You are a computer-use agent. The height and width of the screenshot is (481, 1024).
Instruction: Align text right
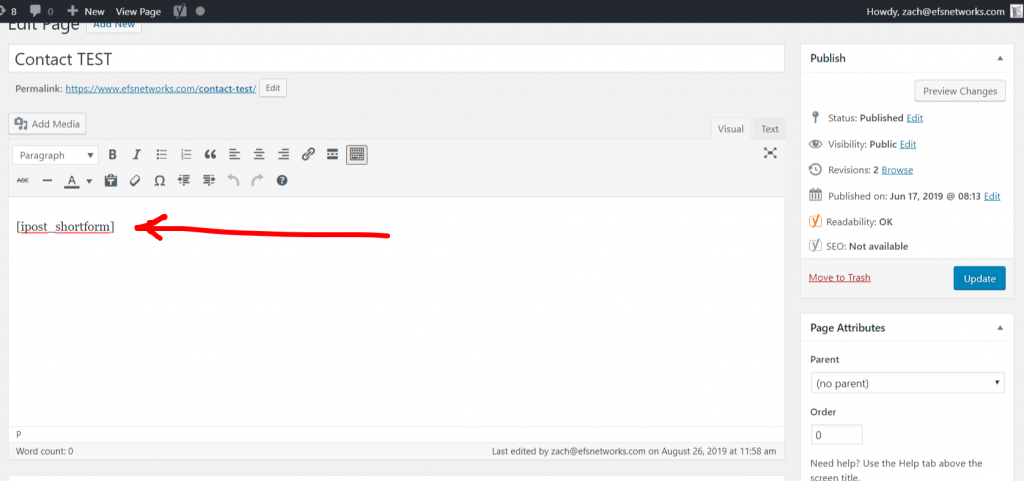coord(283,155)
